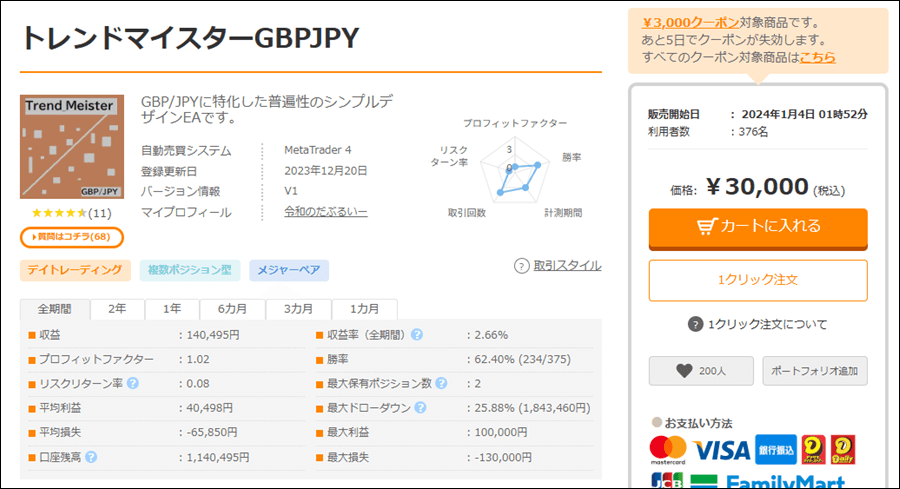Open the 質問はコチラ(68) button

click(x=72, y=237)
